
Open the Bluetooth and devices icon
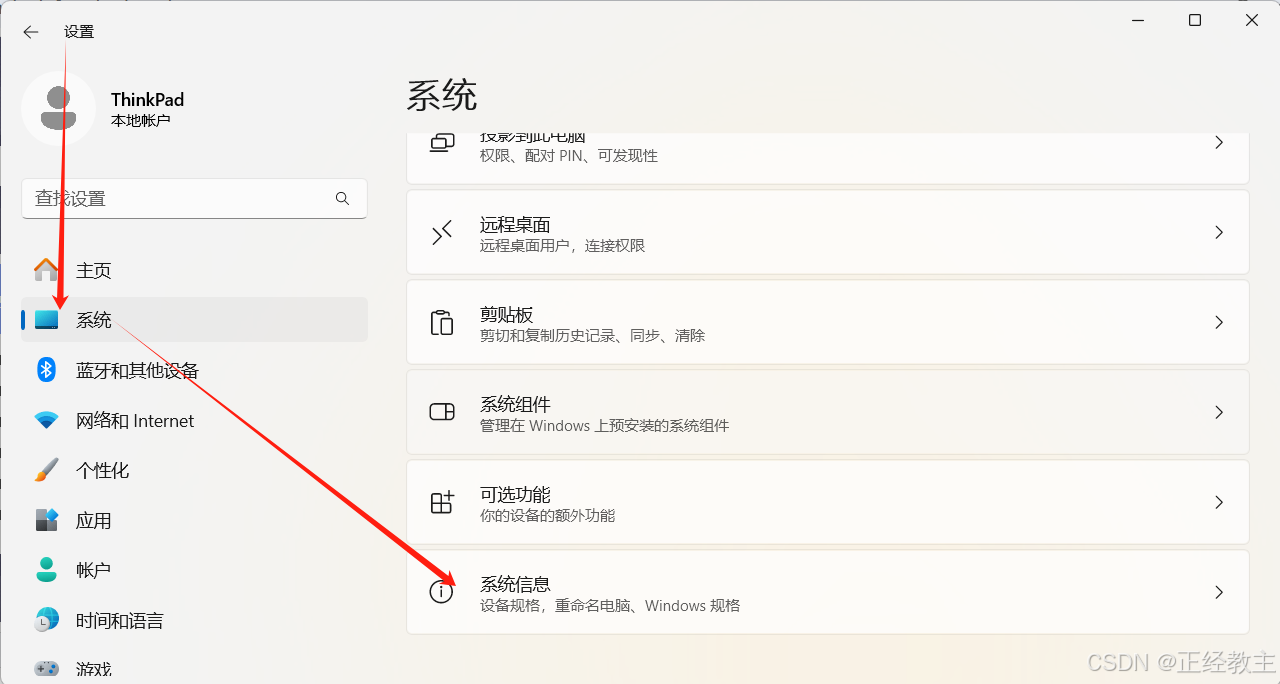(46, 370)
